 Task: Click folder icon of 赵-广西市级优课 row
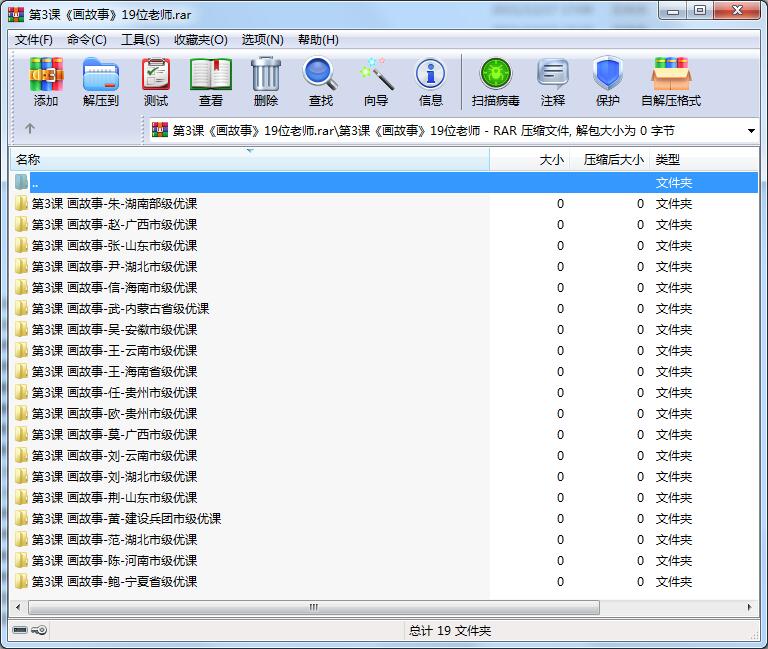21,224
